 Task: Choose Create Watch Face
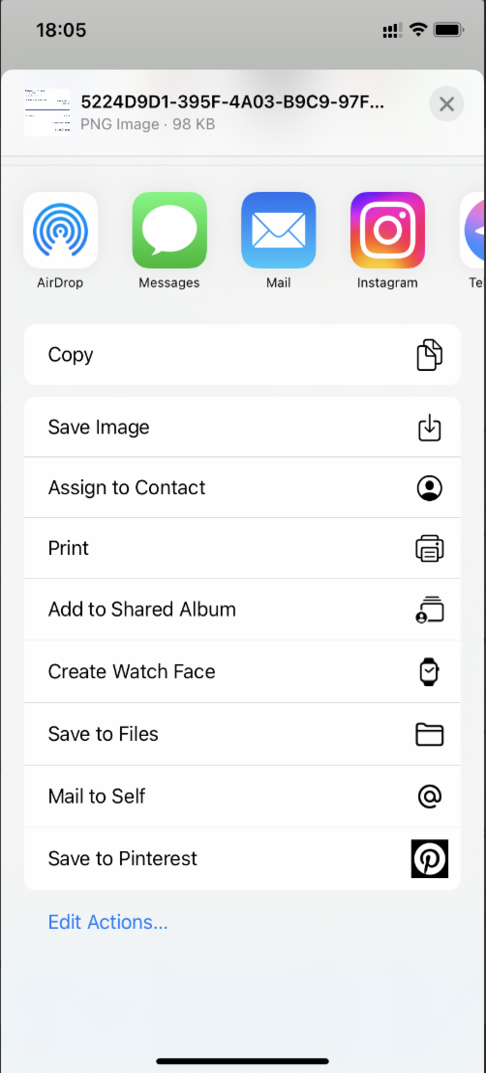[x=242, y=671]
